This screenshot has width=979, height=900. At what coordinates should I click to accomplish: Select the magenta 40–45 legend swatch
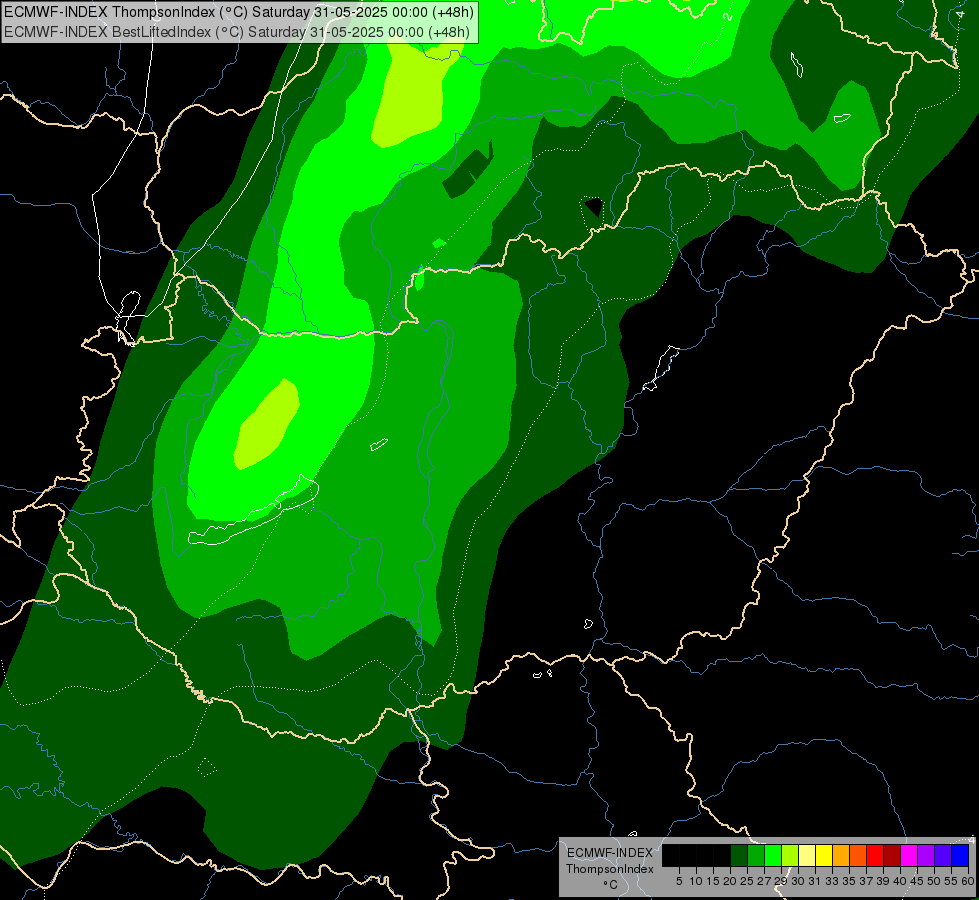coord(909,855)
